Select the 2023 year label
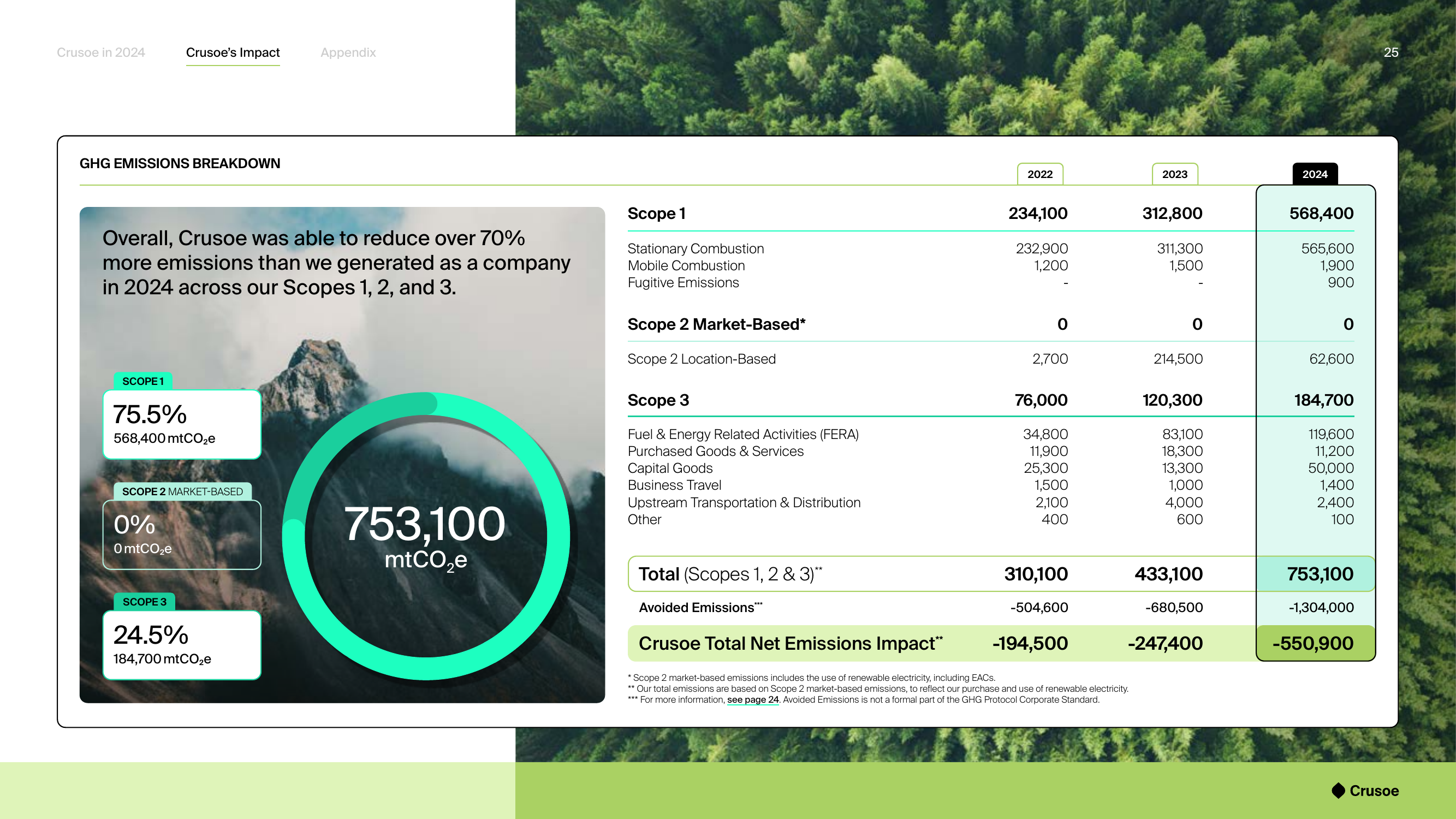 [1174, 174]
